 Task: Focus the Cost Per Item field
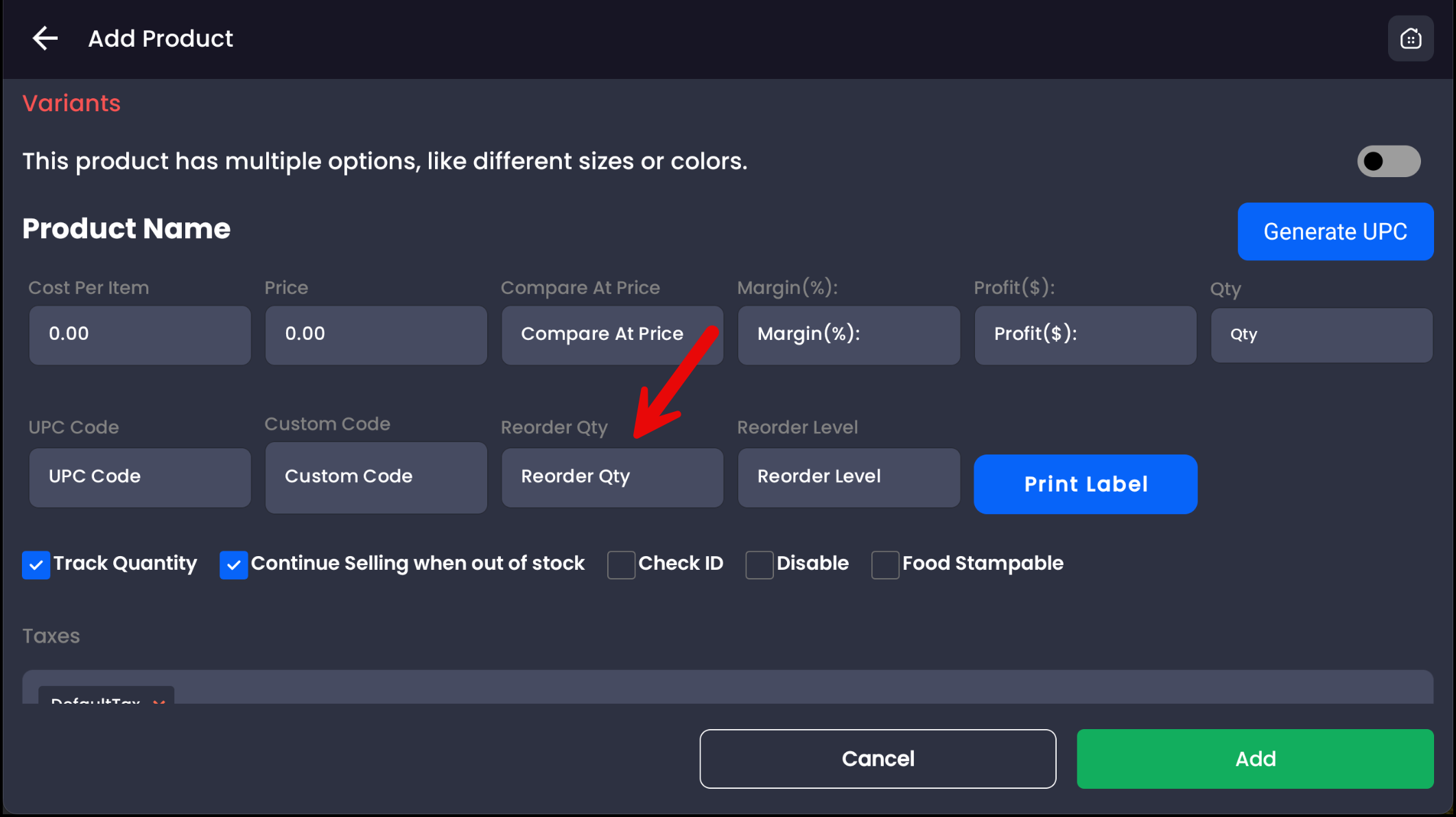point(140,334)
